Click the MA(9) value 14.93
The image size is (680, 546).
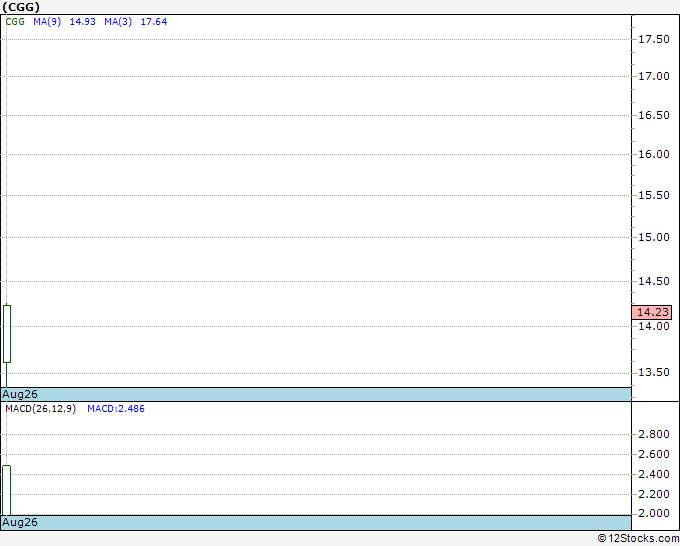point(82,22)
